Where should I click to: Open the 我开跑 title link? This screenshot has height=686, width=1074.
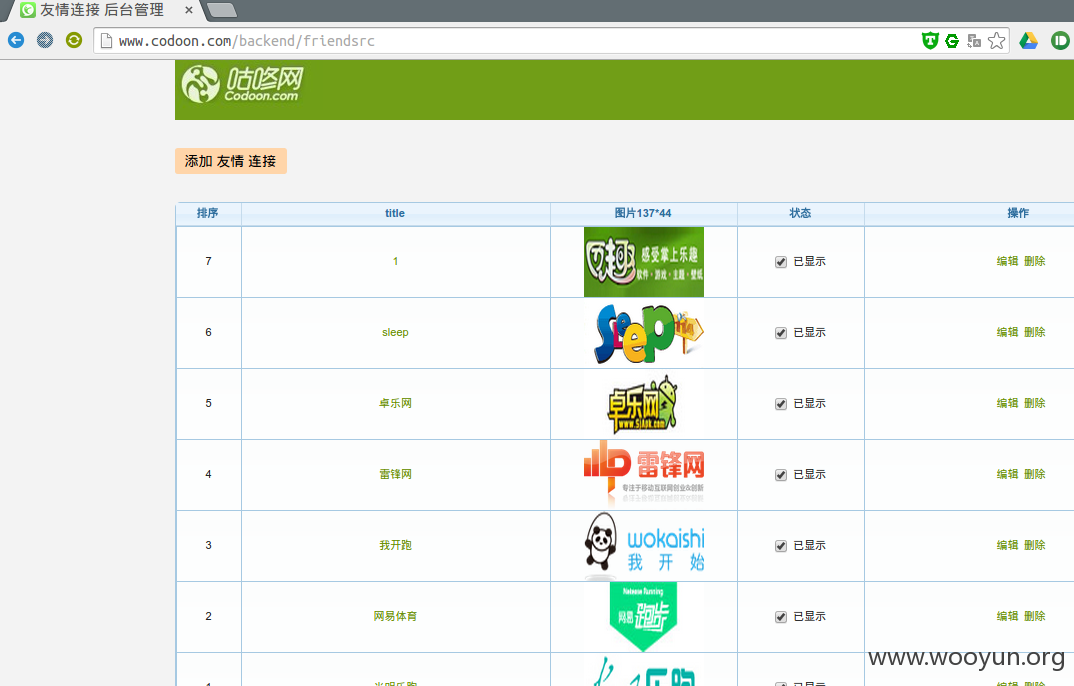point(395,545)
